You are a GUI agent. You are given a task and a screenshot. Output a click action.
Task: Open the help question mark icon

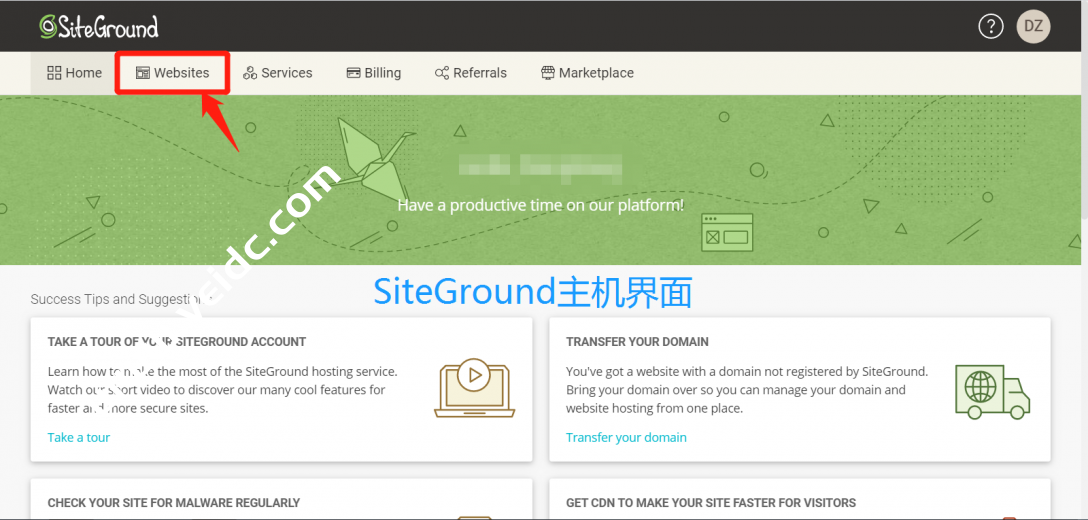point(990,27)
